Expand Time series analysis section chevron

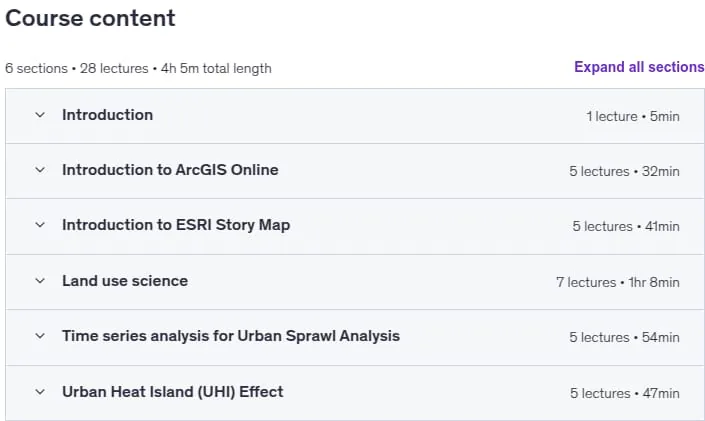(x=40, y=336)
